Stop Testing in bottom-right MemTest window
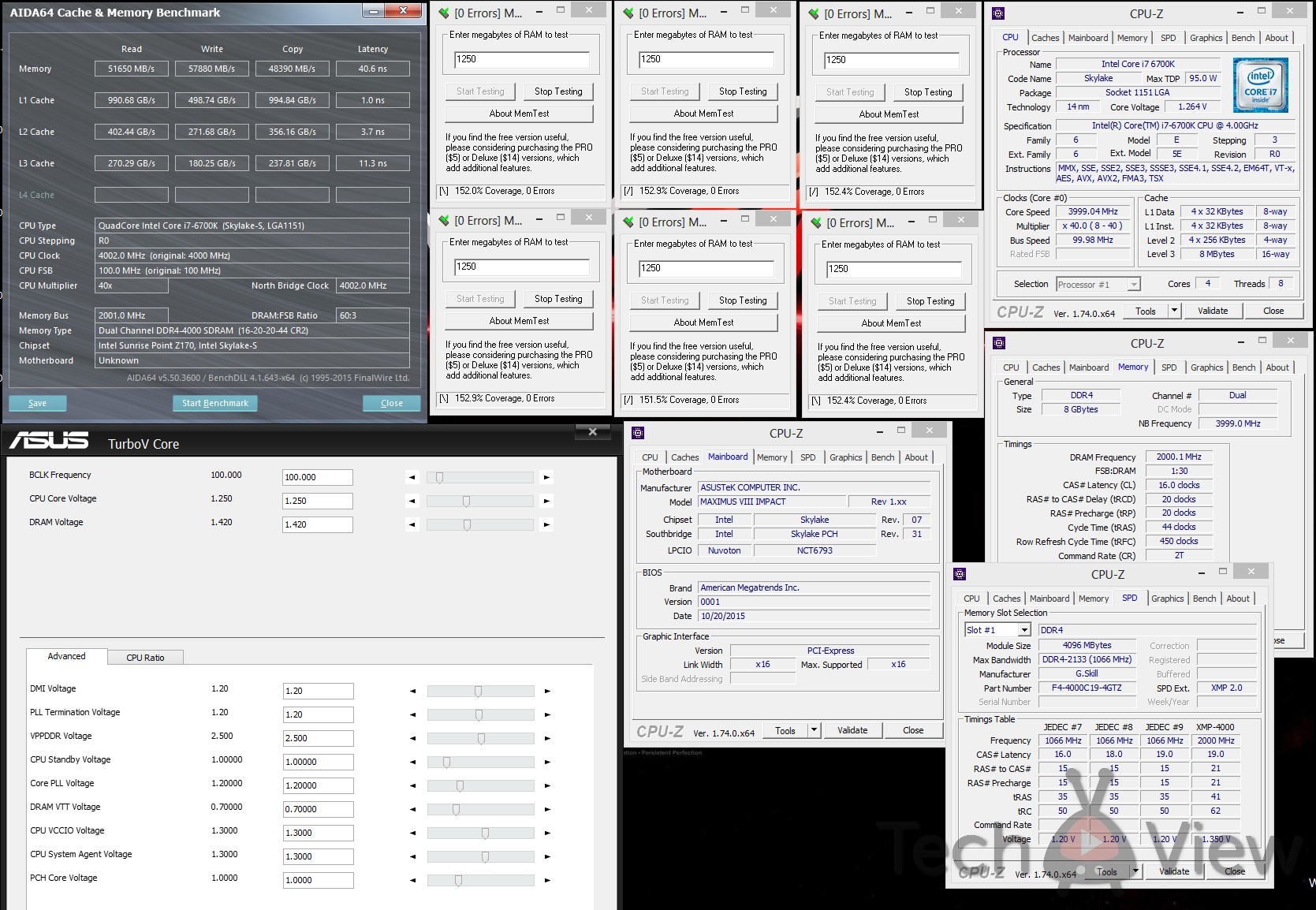Viewport: 1316px width, 910px height. [x=930, y=301]
